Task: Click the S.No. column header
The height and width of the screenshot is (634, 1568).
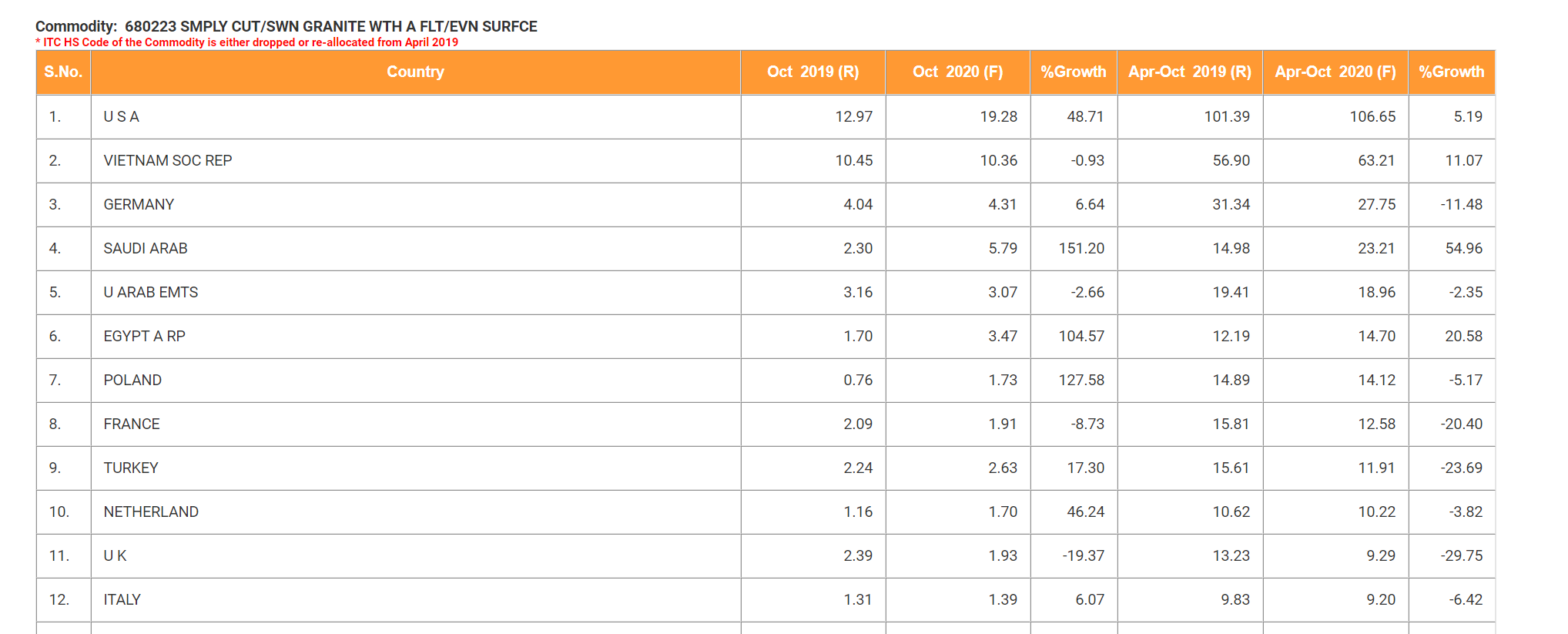Action: 63,72
